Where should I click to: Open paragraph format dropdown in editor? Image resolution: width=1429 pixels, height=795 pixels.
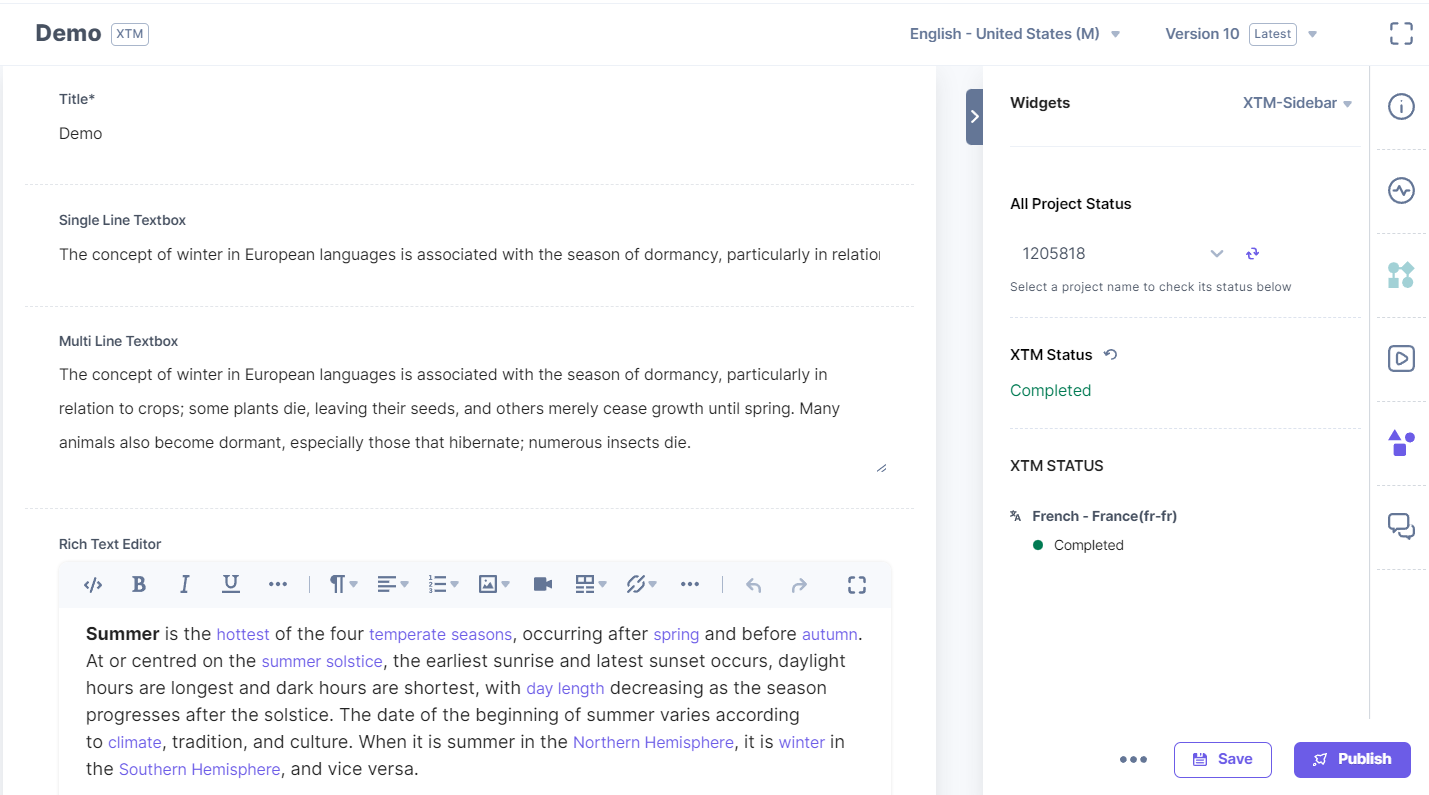tap(343, 585)
